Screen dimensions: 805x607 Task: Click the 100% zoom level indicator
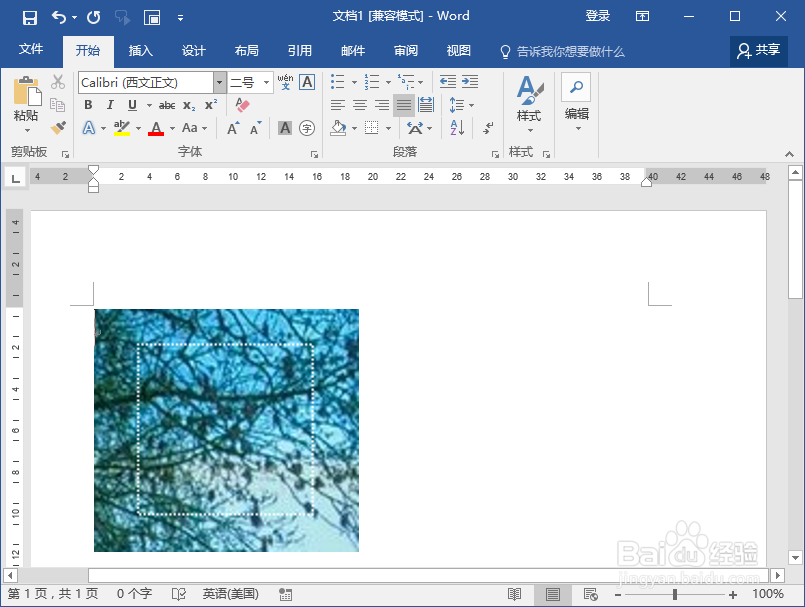[x=770, y=592]
